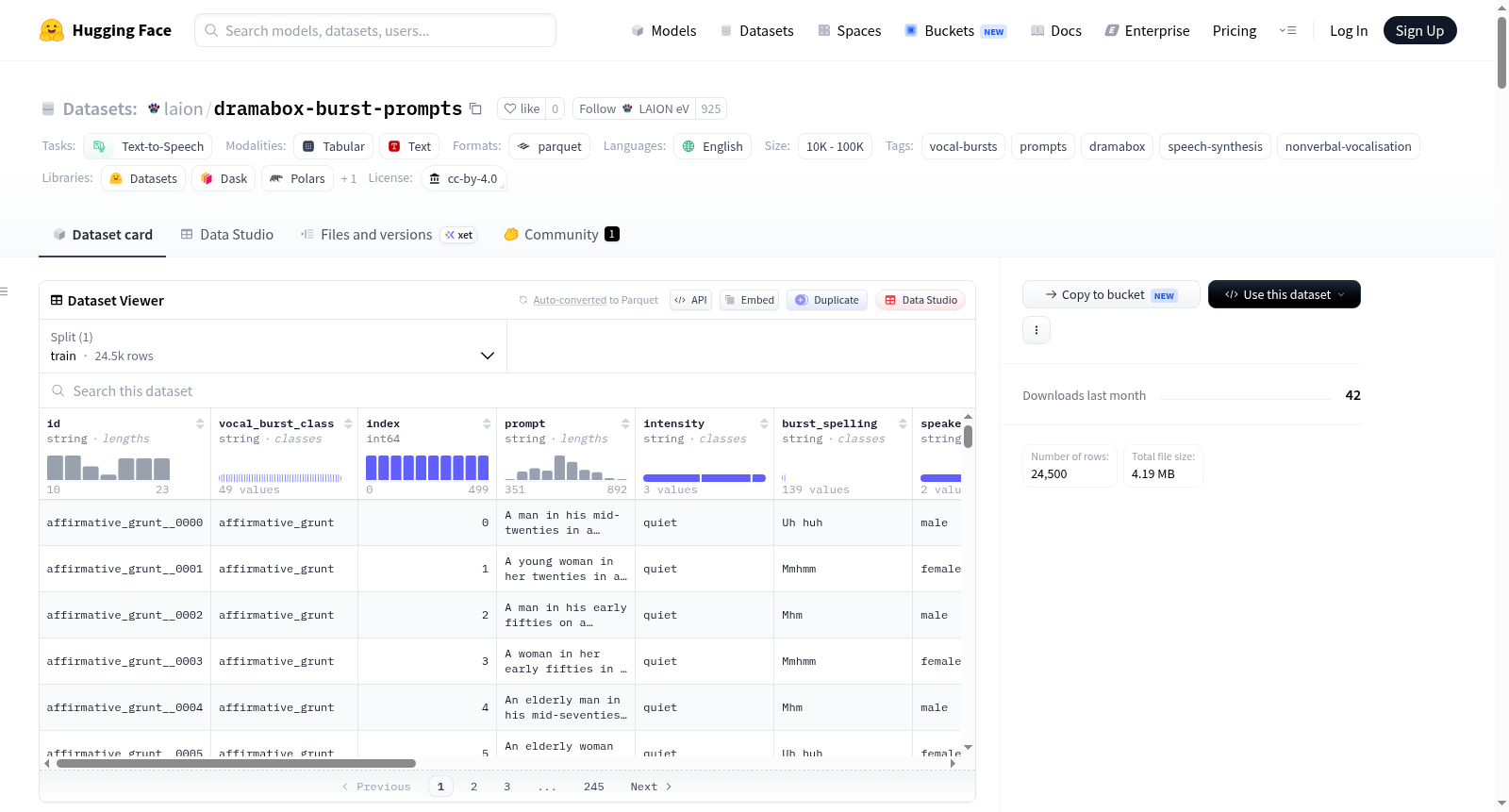Select the Tabular modality tag
Image resolution: width=1509 pixels, height=812 pixels.
tap(333, 146)
